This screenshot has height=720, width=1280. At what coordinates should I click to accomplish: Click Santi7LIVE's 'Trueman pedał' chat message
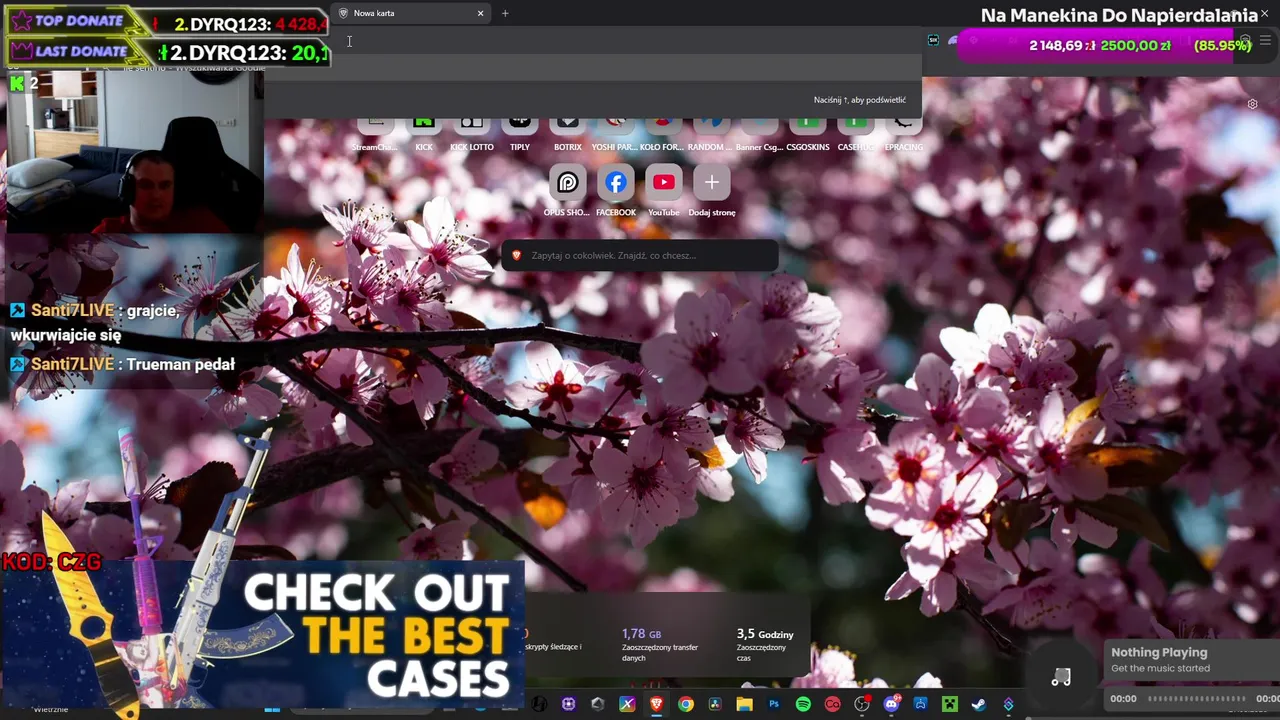123,364
